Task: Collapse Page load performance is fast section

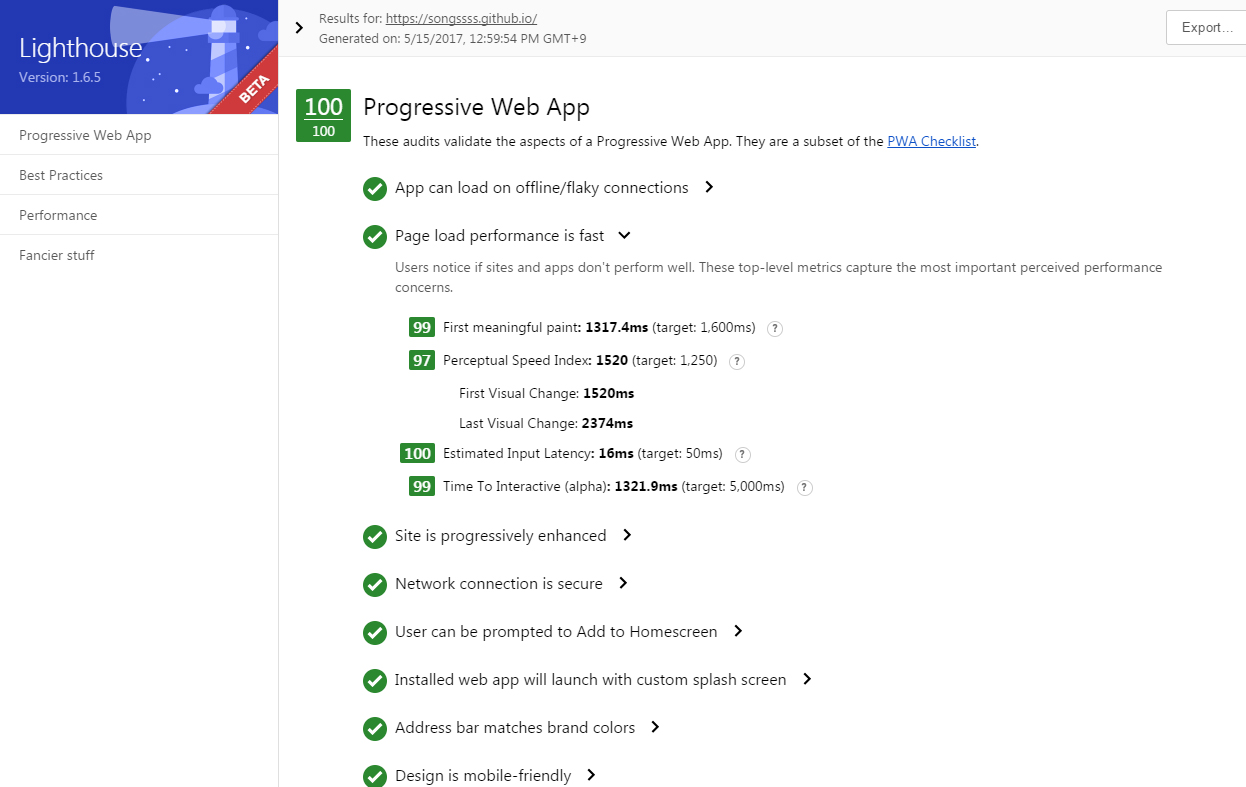Action: [x=625, y=236]
